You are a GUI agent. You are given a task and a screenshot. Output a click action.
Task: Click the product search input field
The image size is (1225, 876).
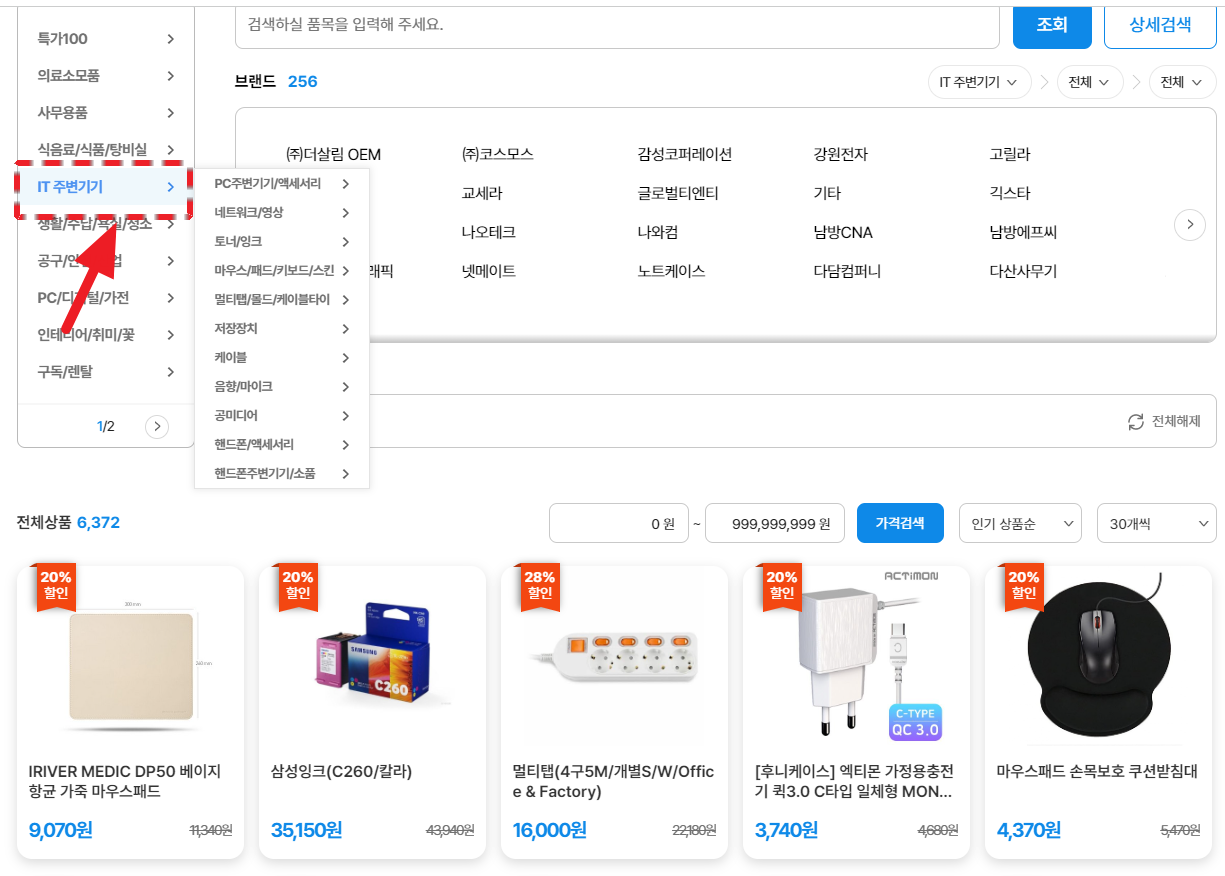click(617, 25)
